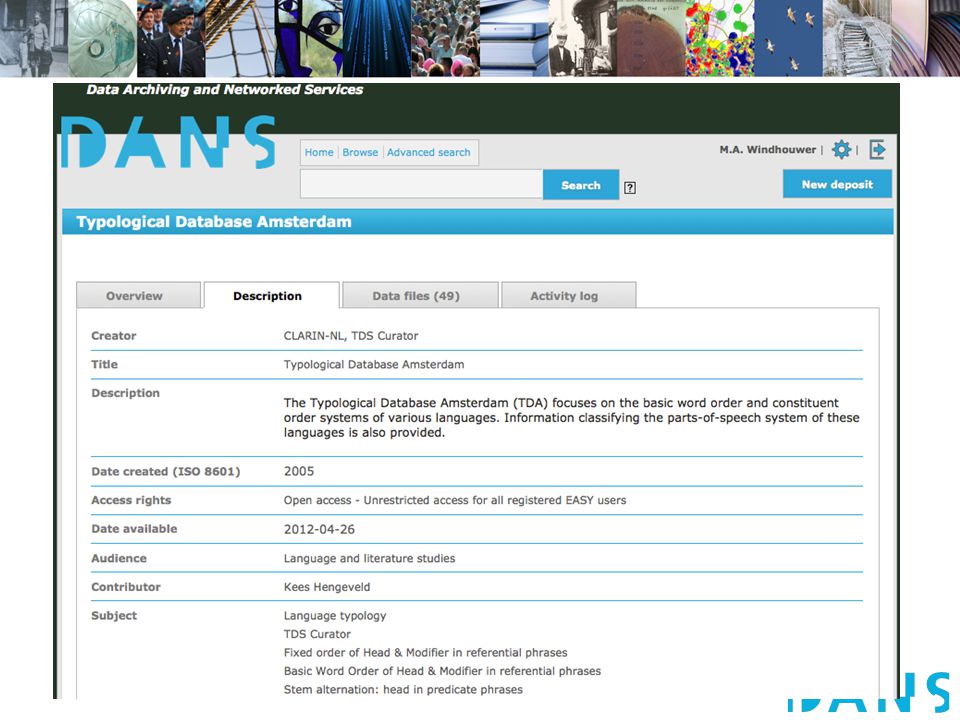Select creator value 'CLARIN-NL, TDS Curator'
This screenshot has width=960, height=720.
click(x=351, y=336)
